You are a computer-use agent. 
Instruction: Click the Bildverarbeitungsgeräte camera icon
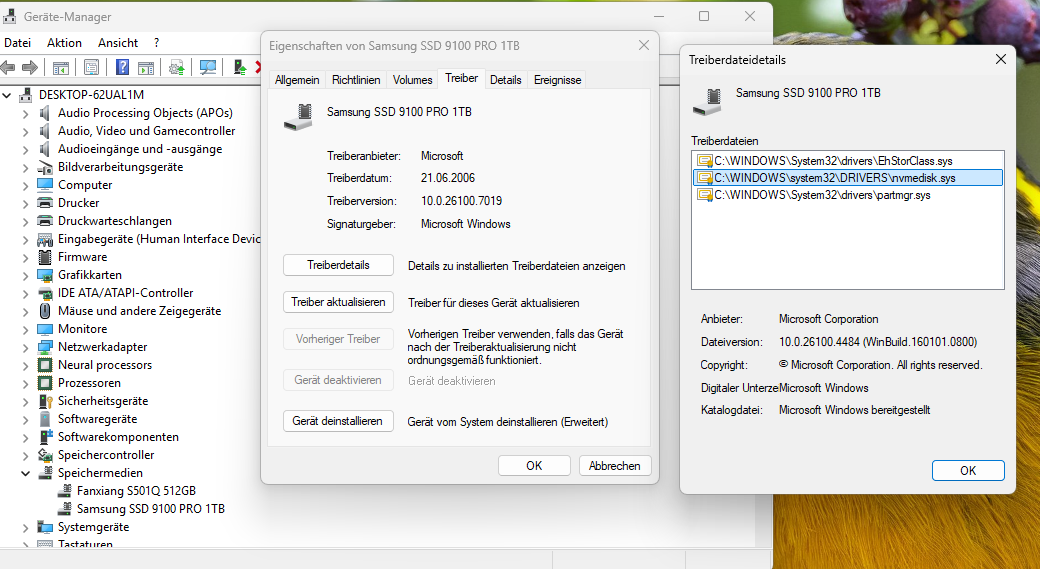click(x=44, y=167)
